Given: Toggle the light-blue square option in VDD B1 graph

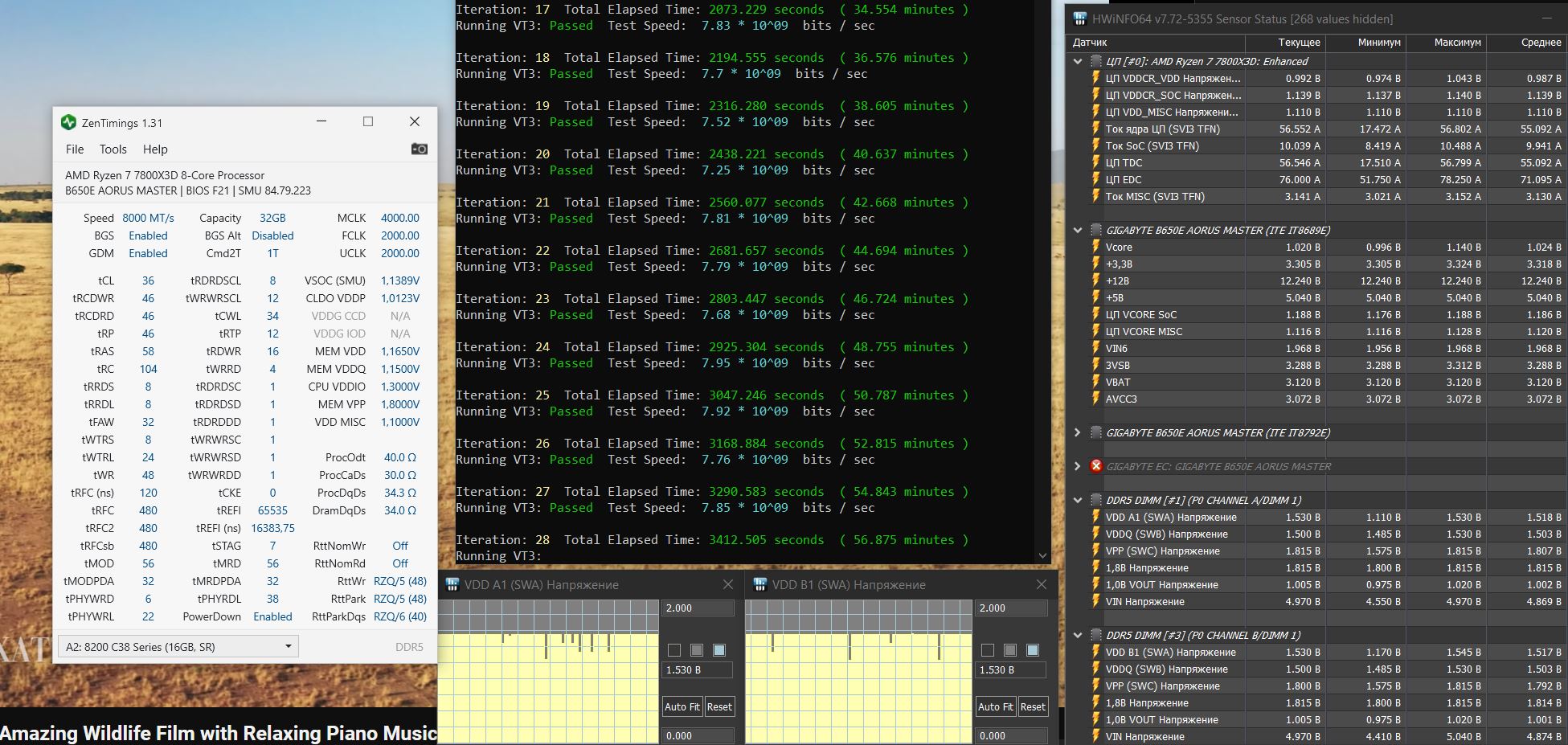Looking at the screenshot, I should (1033, 650).
